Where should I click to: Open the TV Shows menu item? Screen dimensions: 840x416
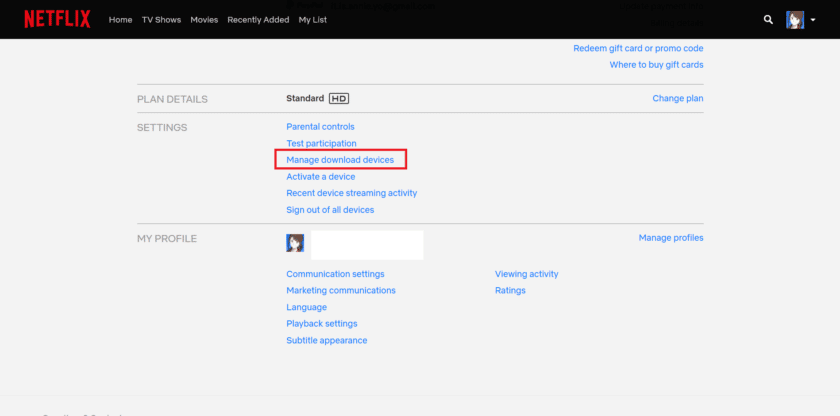coord(161,20)
